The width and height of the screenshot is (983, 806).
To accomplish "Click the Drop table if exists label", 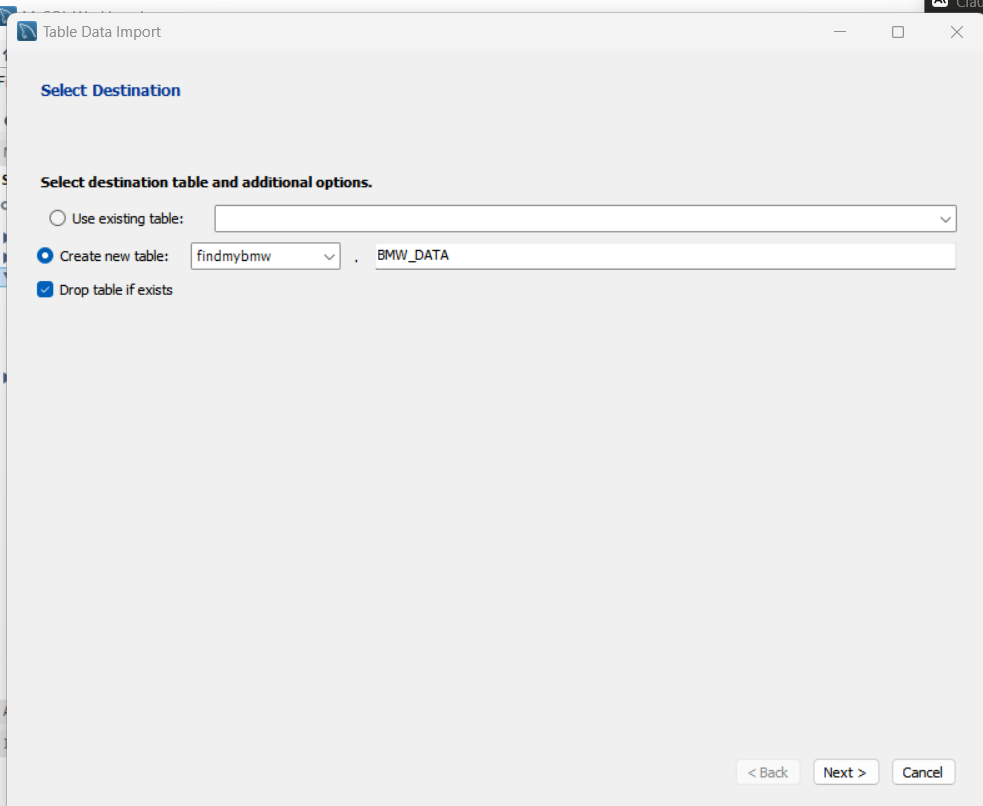I will (x=116, y=290).
